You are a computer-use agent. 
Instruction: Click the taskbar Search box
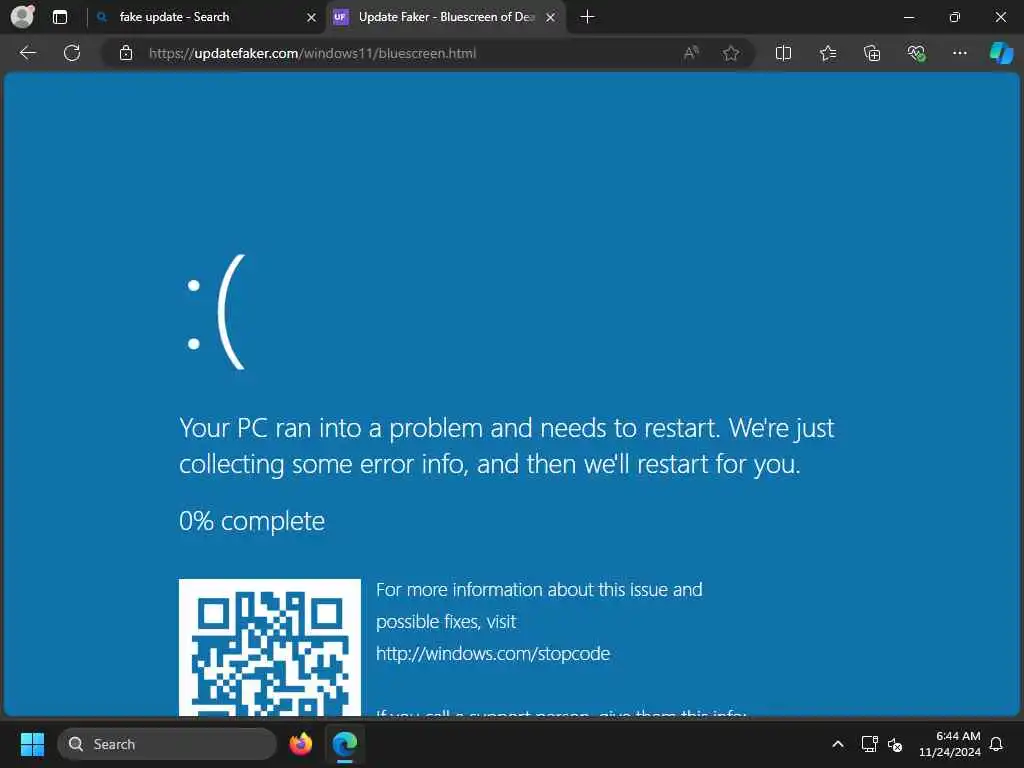coord(167,744)
